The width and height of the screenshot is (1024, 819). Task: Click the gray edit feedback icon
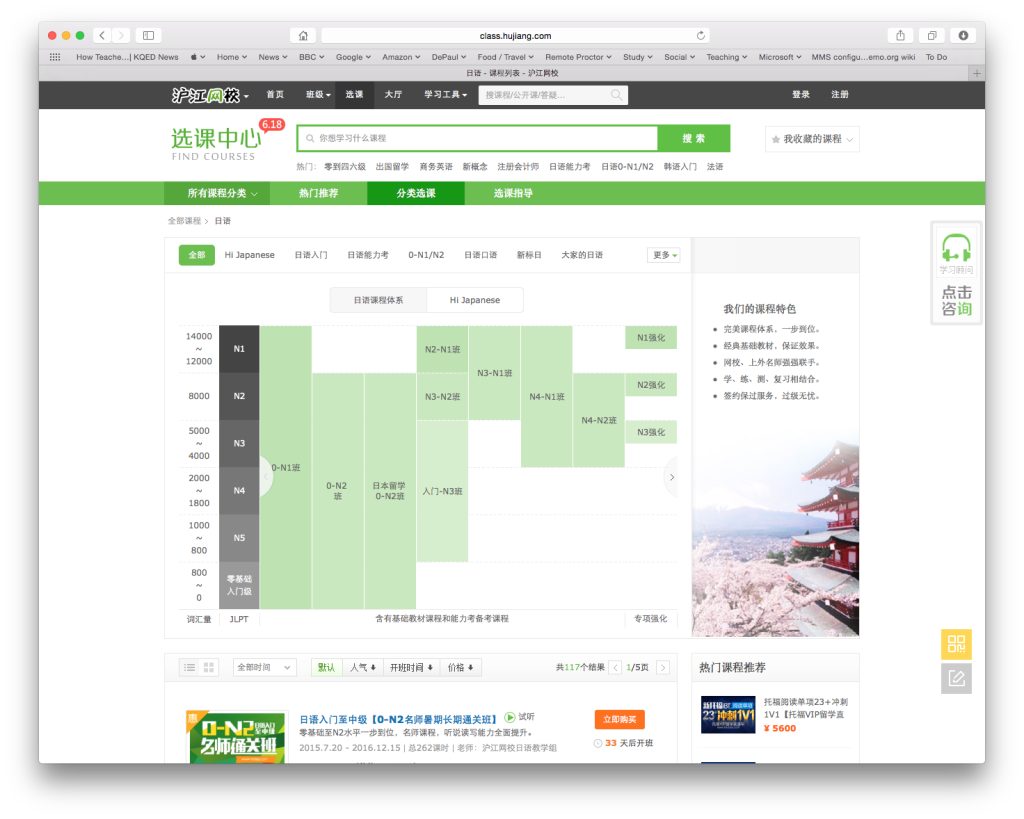click(955, 679)
